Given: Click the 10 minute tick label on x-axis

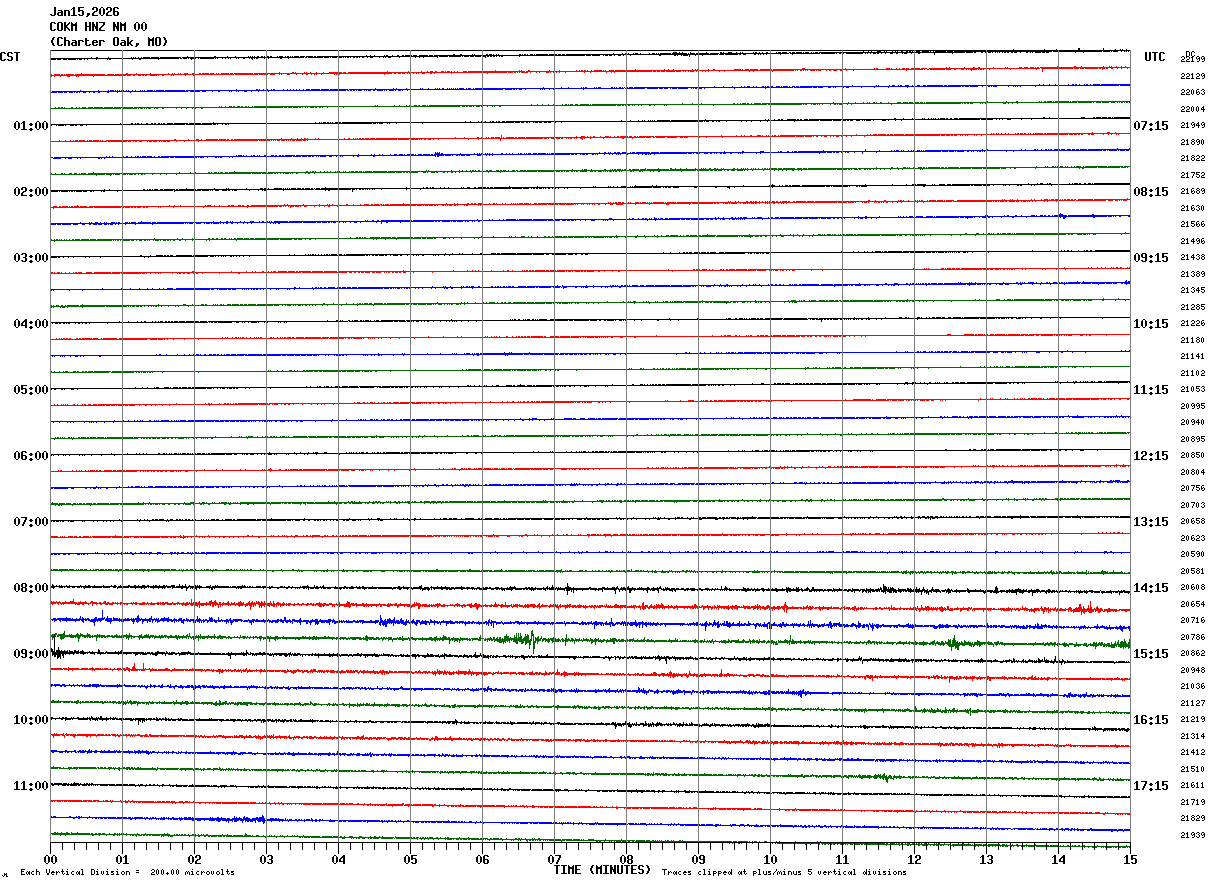Looking at the screenshot, I should 770,859.
